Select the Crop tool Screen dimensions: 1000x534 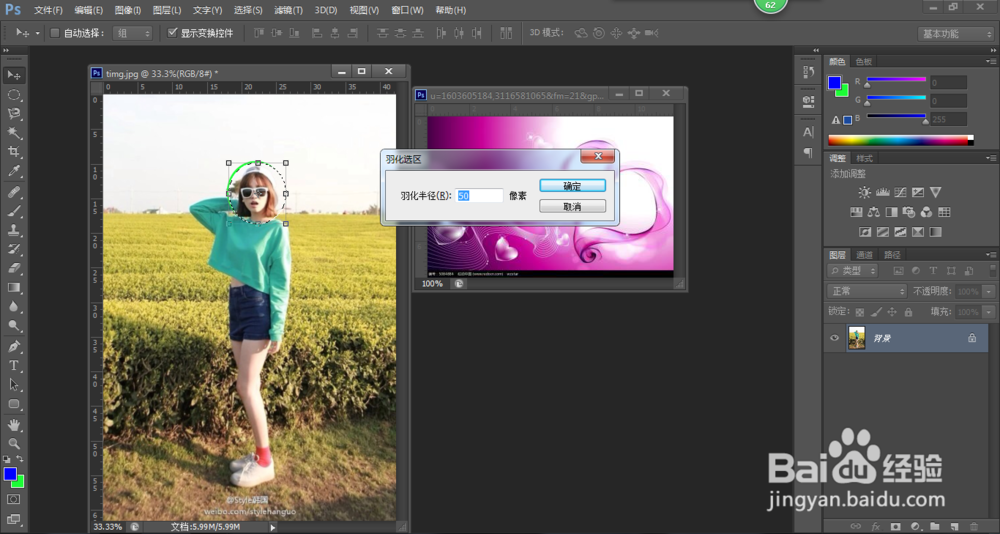pos(14,152)
